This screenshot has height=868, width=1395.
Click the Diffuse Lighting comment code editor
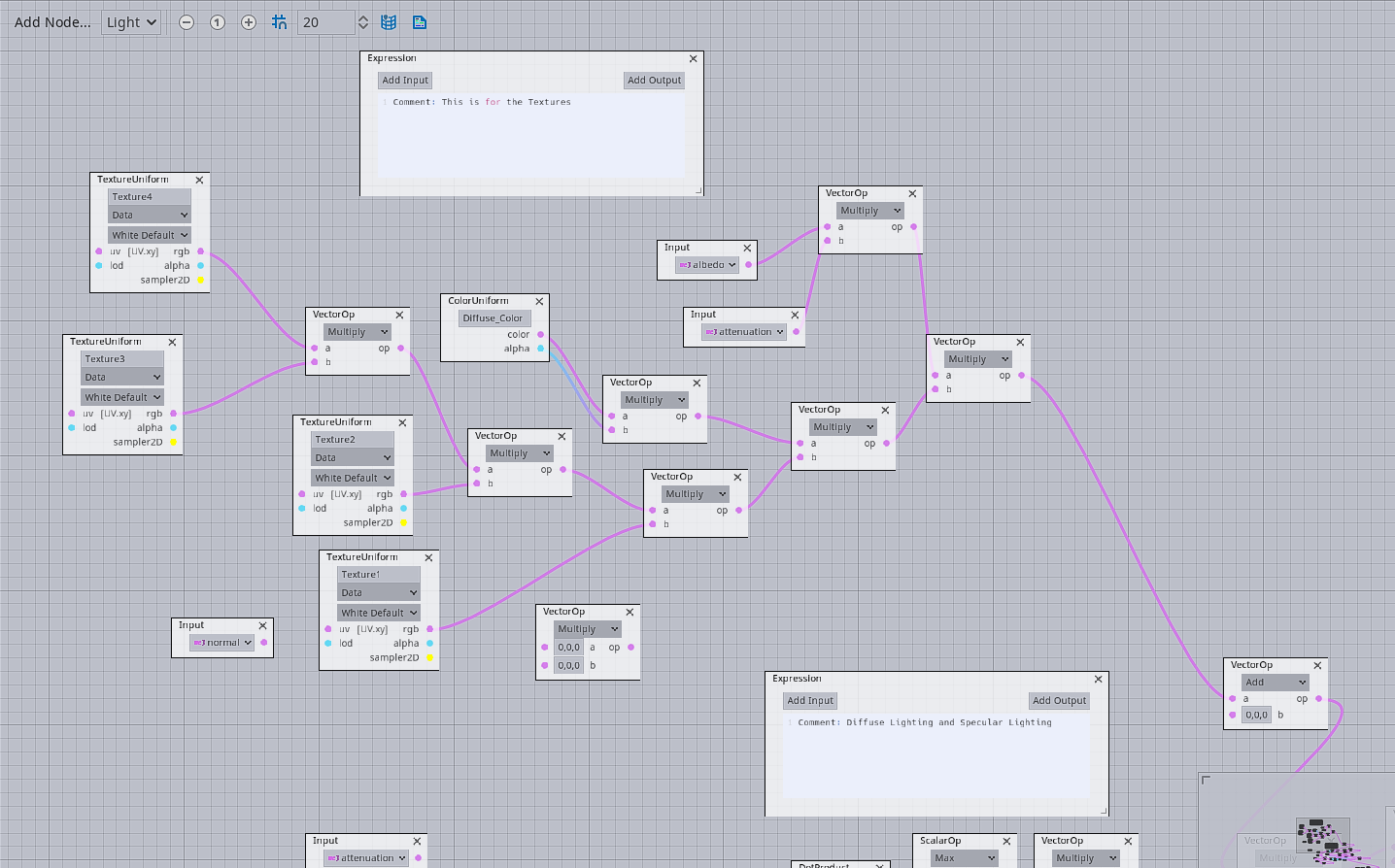click(936, 756)
